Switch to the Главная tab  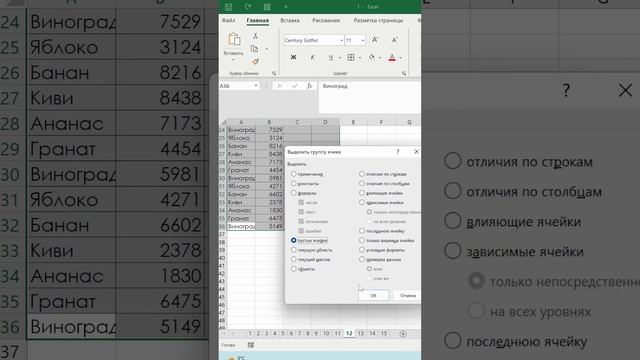click(x=258, y=20)
